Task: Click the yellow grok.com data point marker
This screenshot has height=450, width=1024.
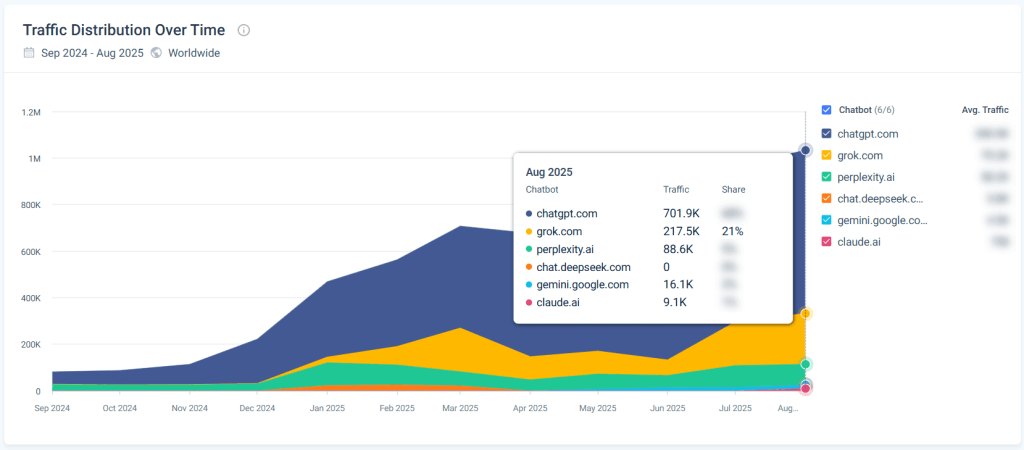Action: coord(805,314)
